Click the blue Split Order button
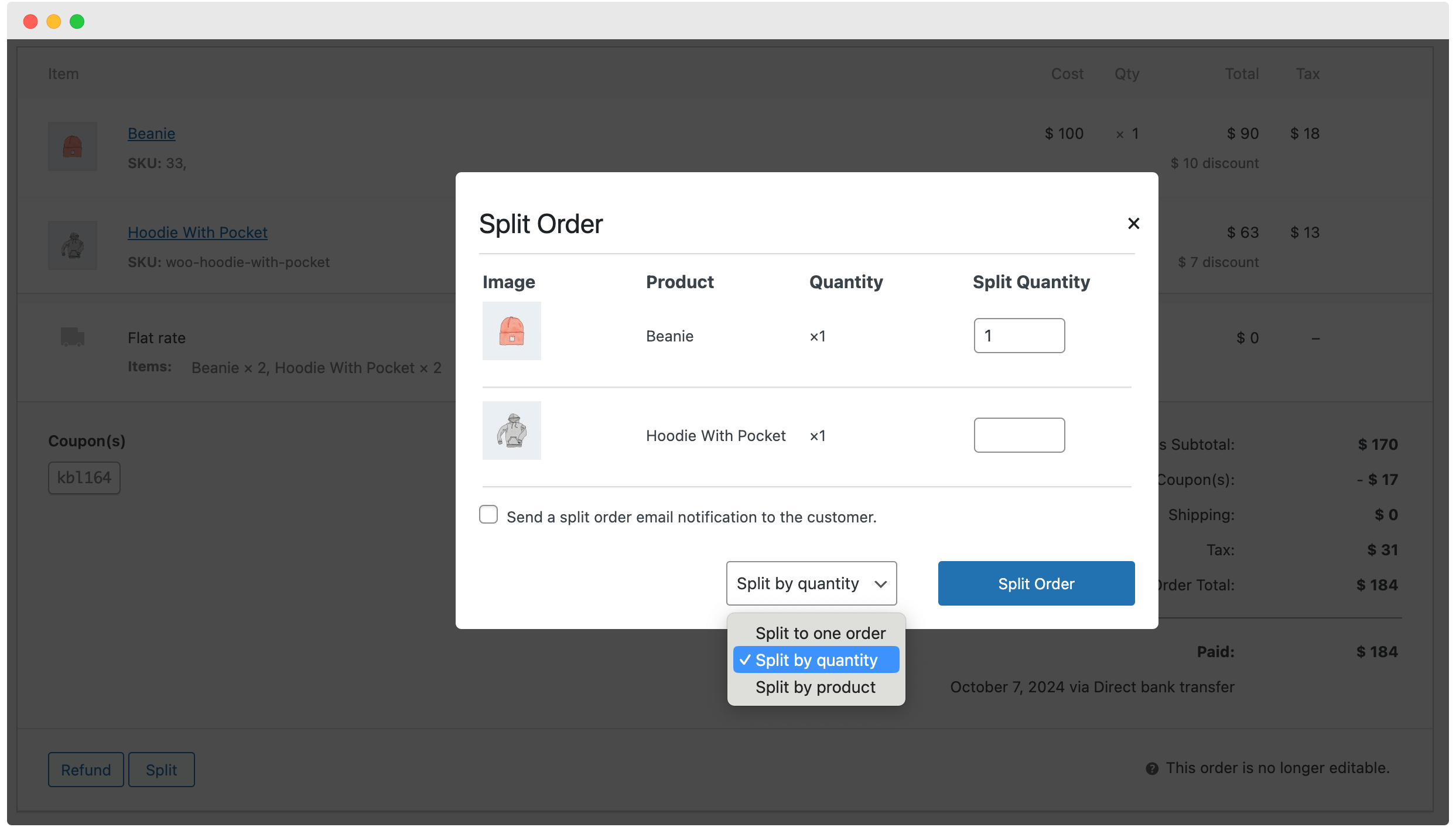 [1036, 583]
